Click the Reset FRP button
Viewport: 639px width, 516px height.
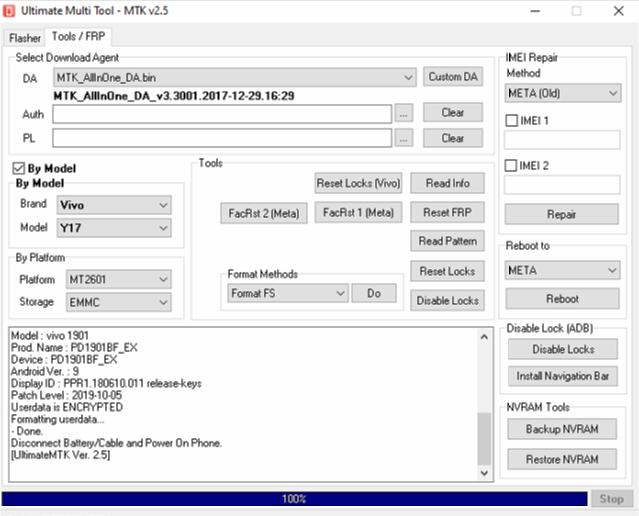447,212
